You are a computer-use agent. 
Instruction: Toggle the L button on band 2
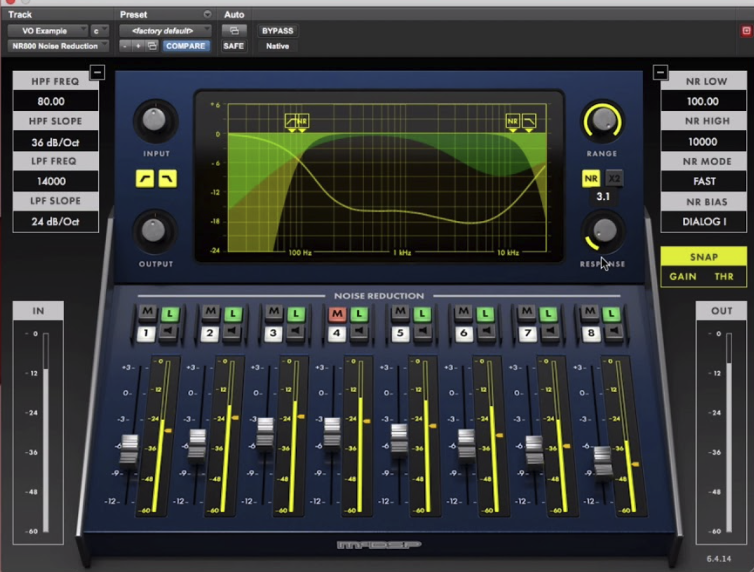coord(233,313)
